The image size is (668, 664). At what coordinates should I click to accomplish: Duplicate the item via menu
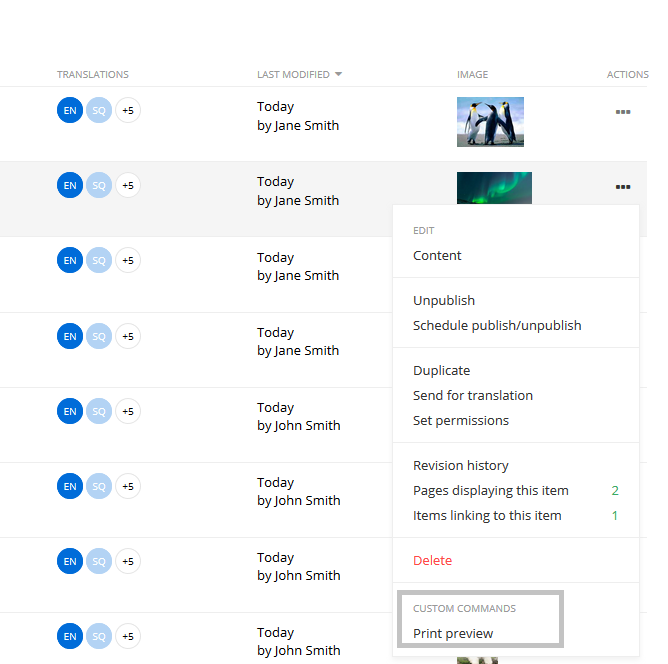441,371
